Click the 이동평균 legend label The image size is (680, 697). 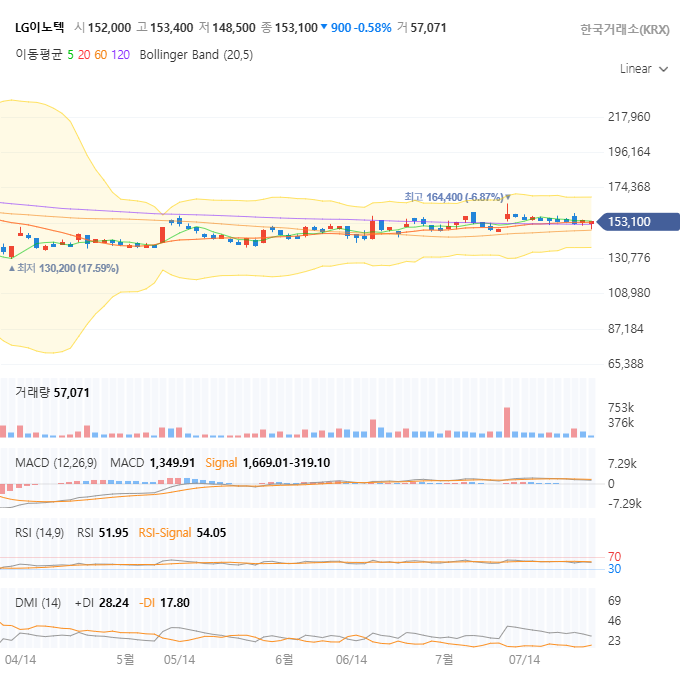point(39,55)
